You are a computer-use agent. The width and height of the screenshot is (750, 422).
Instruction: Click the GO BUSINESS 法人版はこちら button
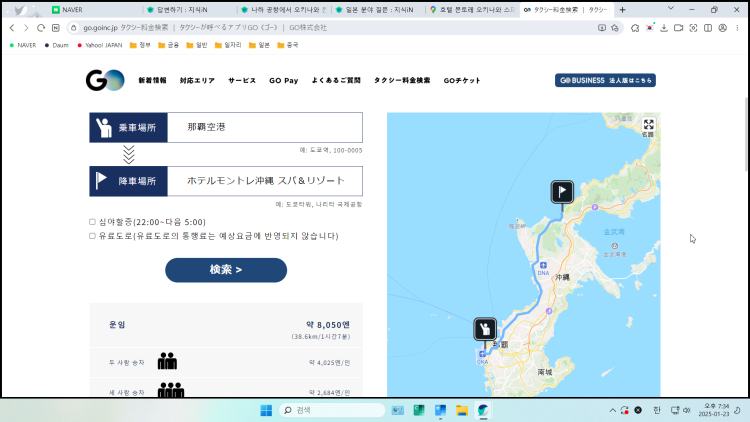[605, 80]
